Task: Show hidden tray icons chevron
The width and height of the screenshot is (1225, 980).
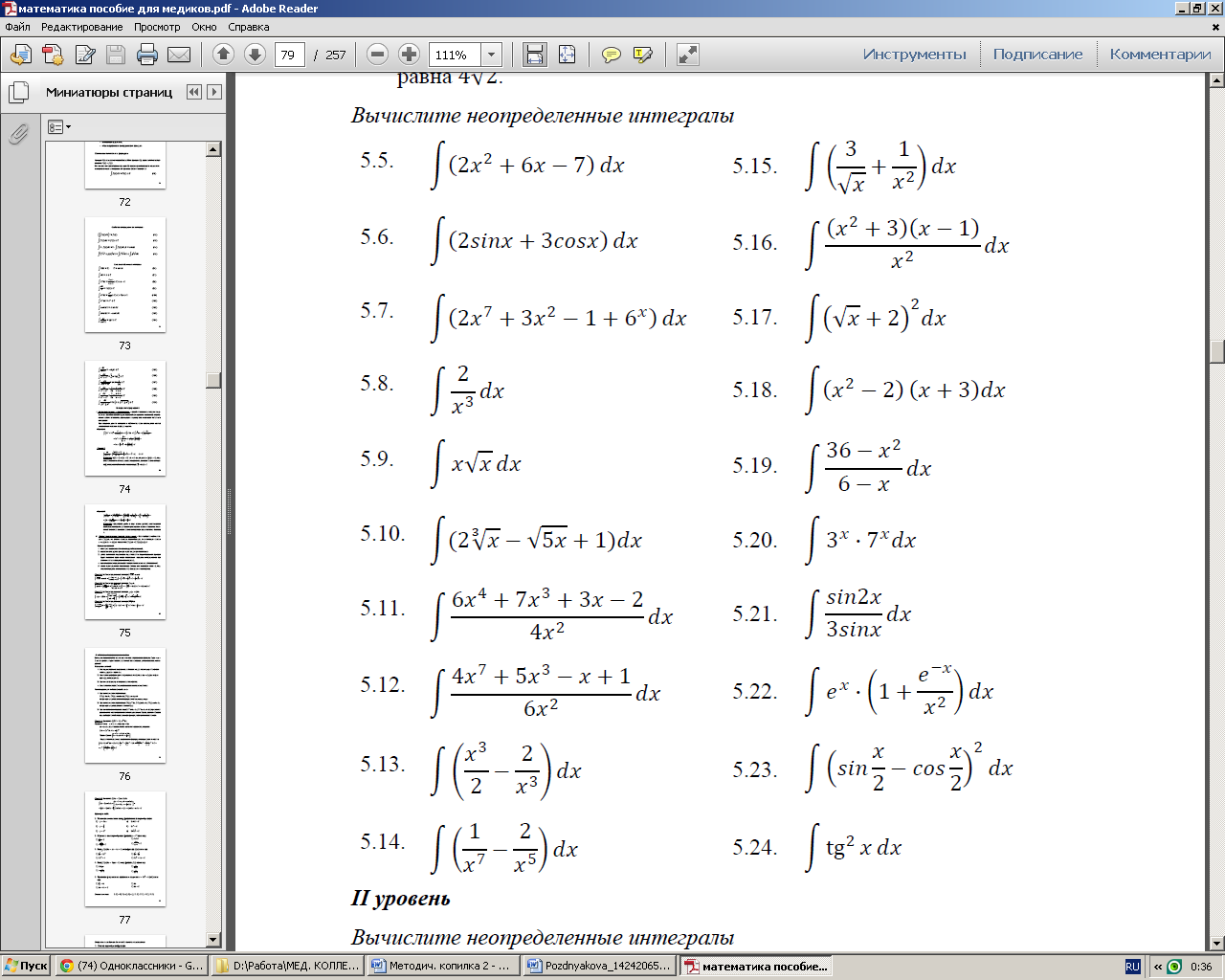Action: [x=1157, y=967]
